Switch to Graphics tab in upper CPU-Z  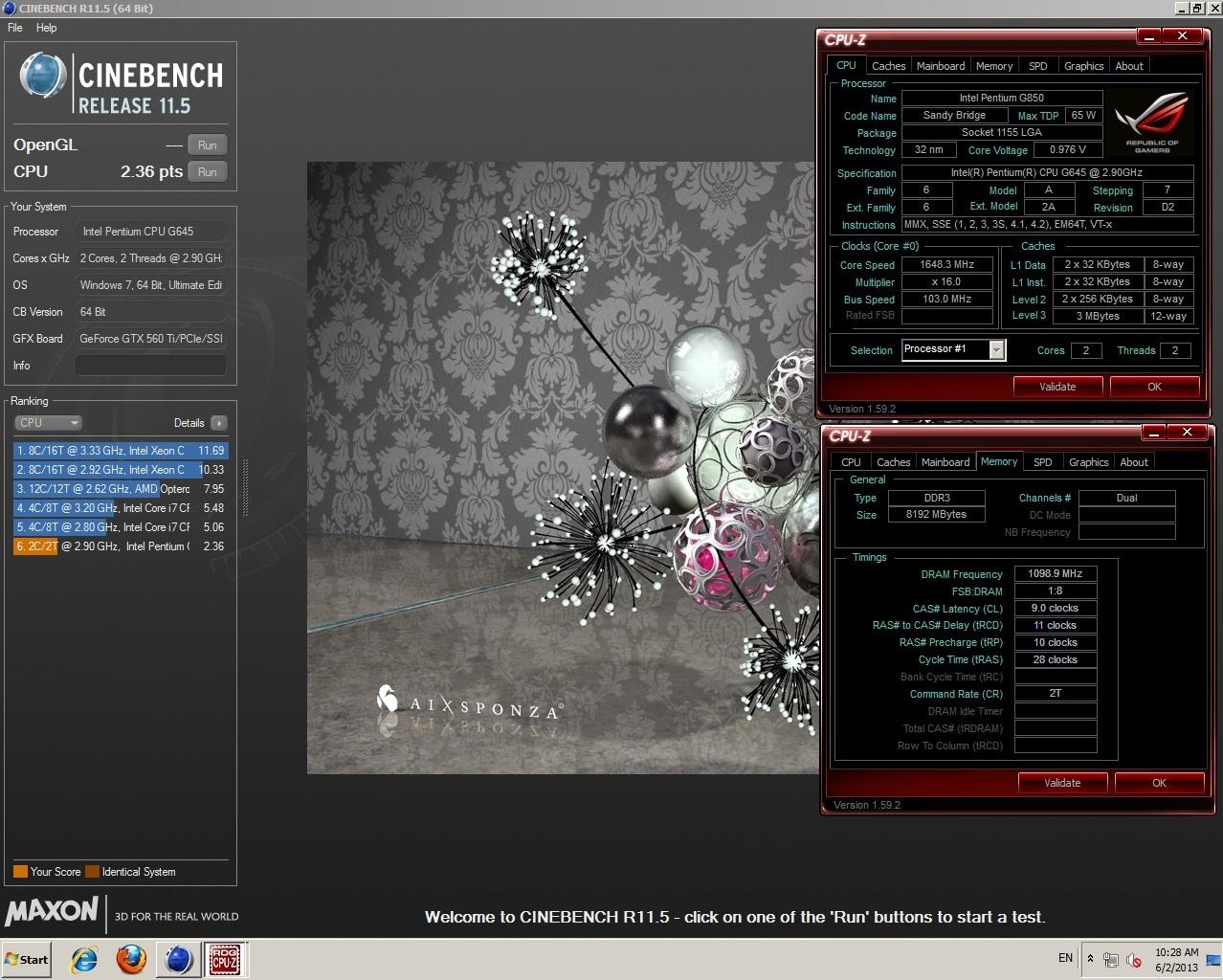click(x=1084, y=66)
